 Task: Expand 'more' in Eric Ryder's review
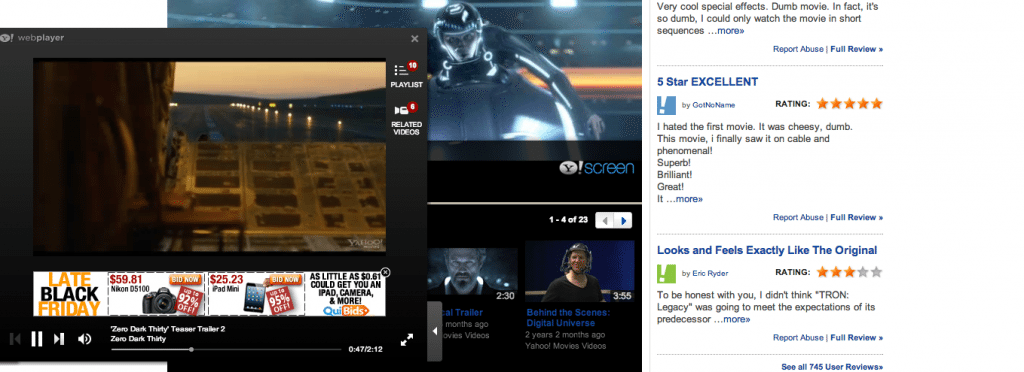pyautogui.click(x=737, y=319)
